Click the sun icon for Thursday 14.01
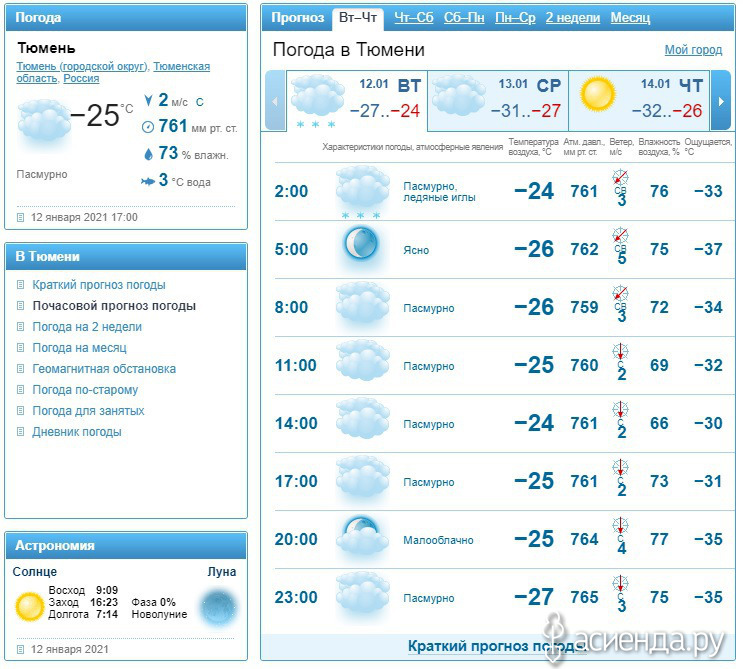 click(x=598, y=93)
